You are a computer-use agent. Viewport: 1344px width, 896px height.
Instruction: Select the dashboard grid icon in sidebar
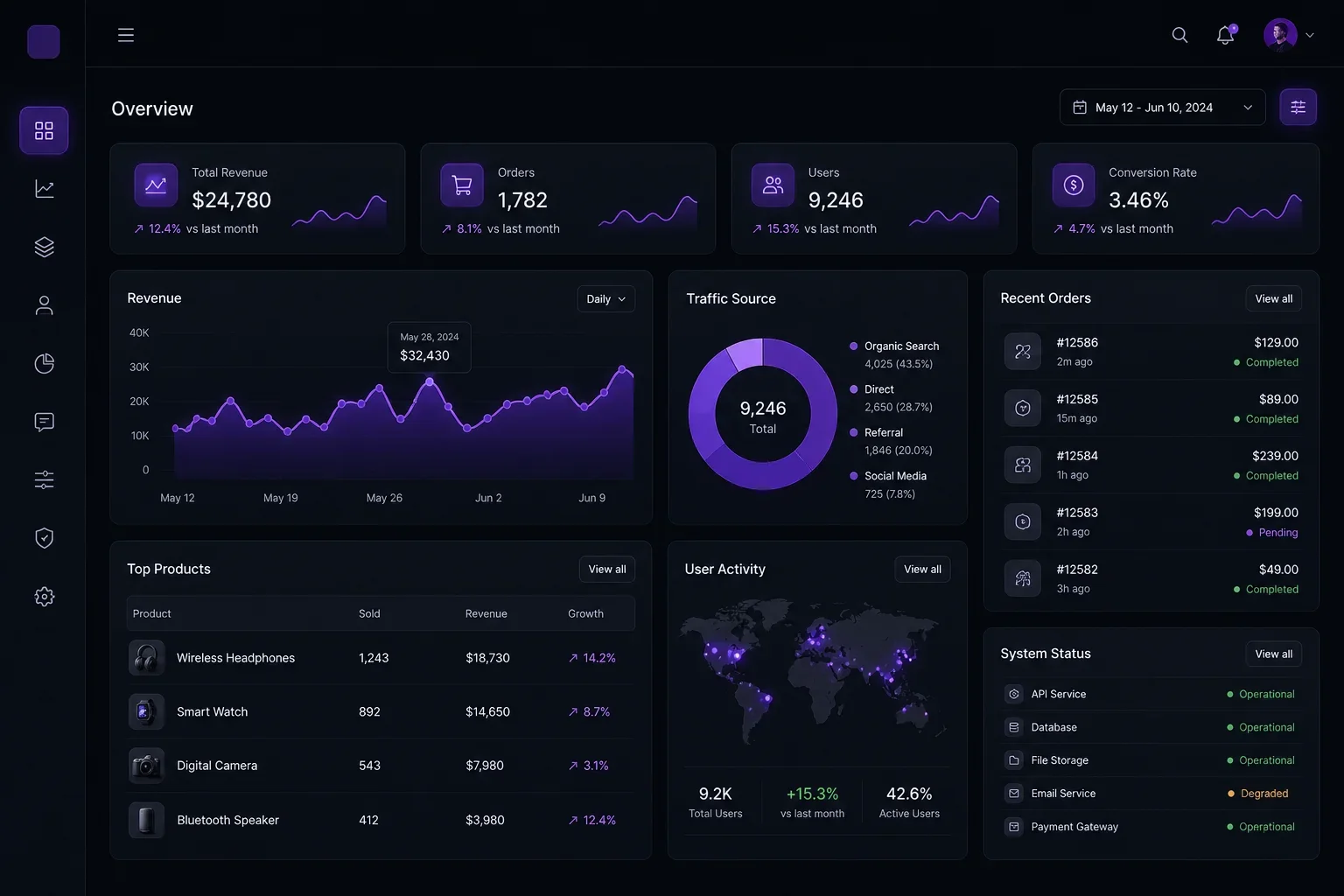coord(44,130)
